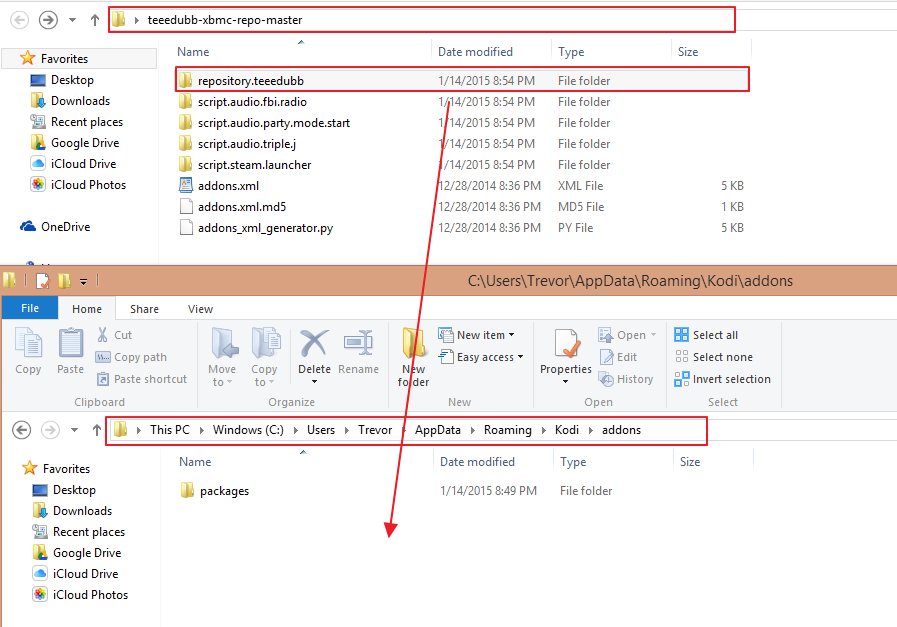Click Roaming in the address breadcrumb
The image size is (897, 627).
tap(507, 430)
